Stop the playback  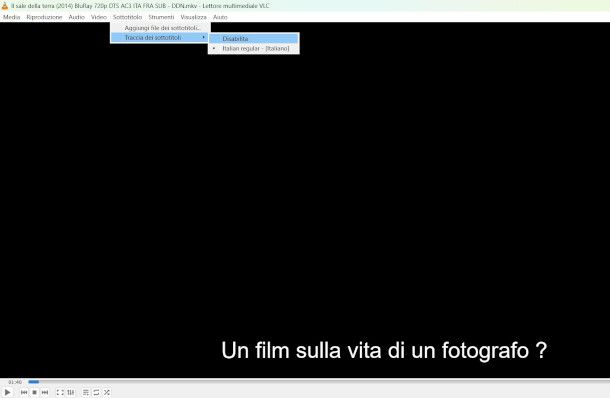point(35,393)
